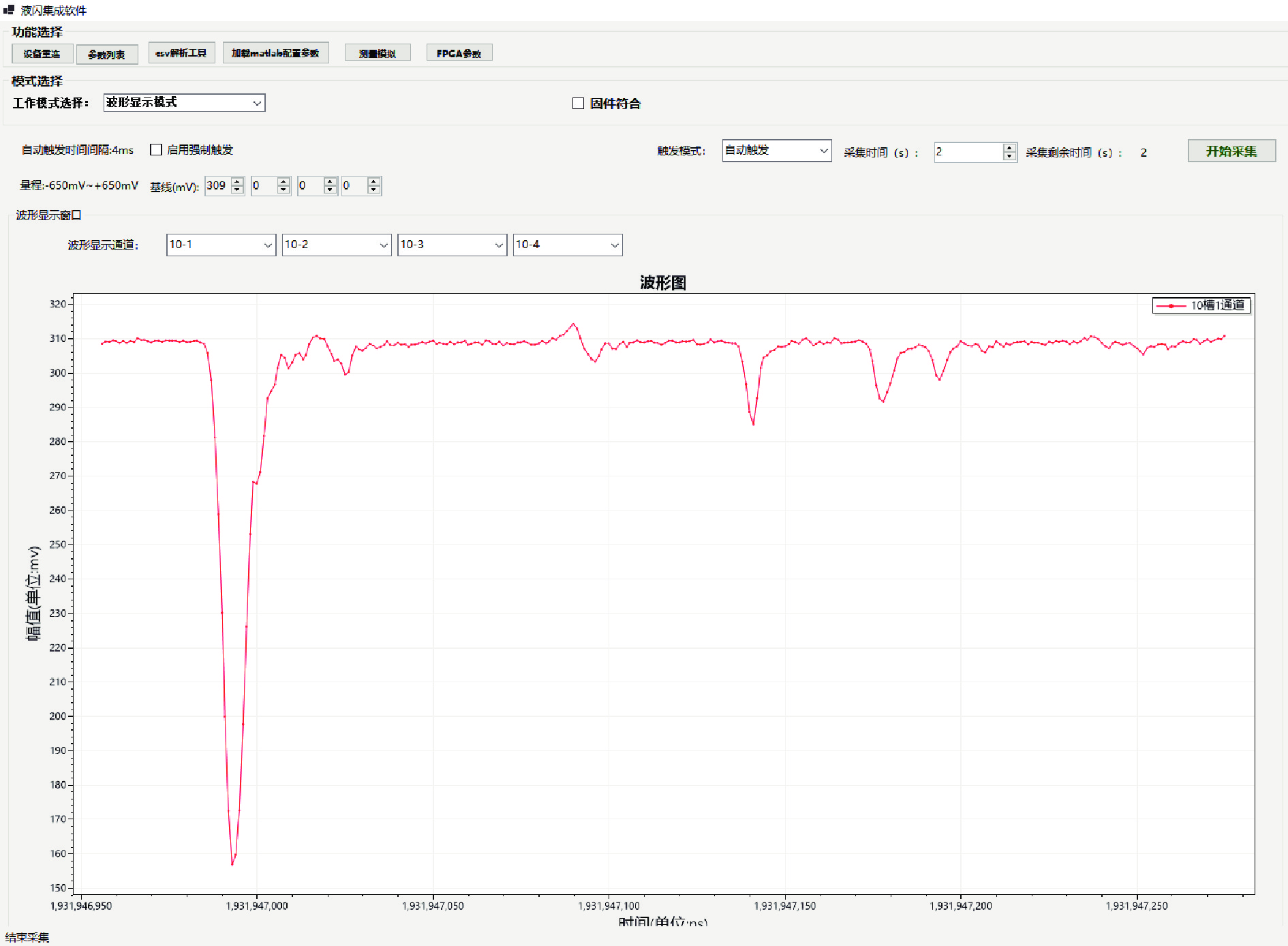
Task: Click the 10幅1通道 legend entry
Action: [1201, 305]
